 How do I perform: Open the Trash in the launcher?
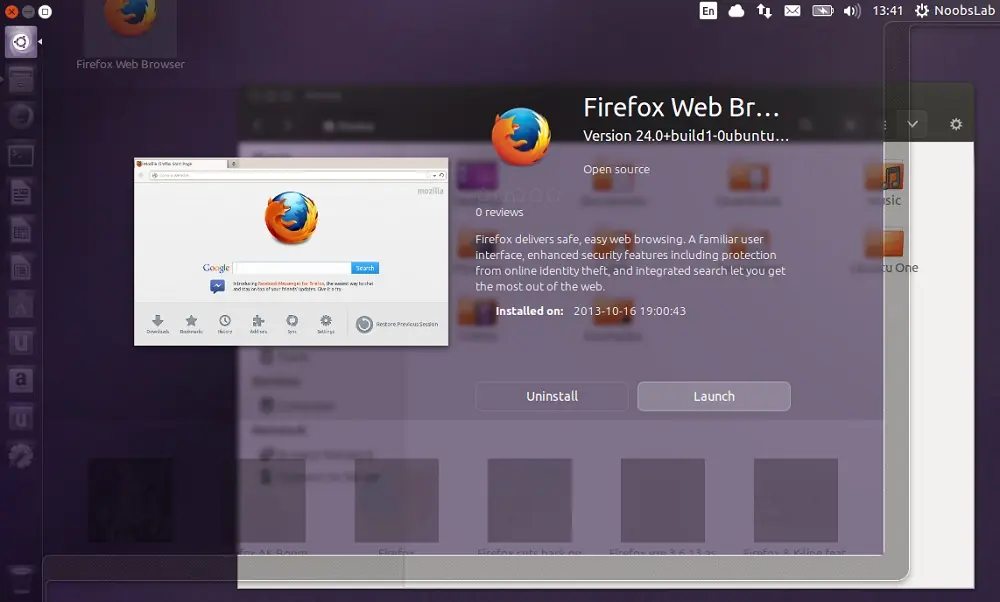click(21, 579)
